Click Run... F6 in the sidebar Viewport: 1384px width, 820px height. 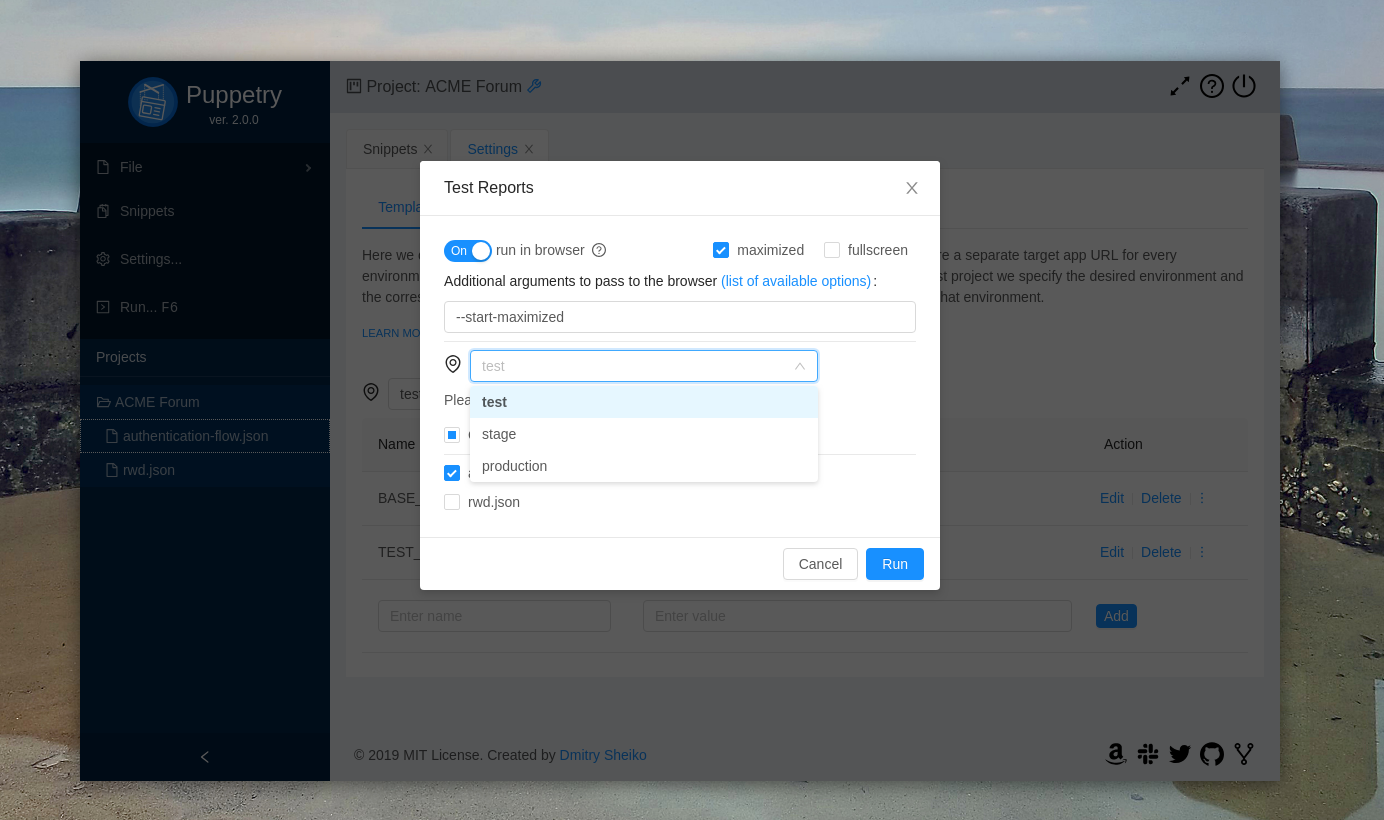(205, 307)
